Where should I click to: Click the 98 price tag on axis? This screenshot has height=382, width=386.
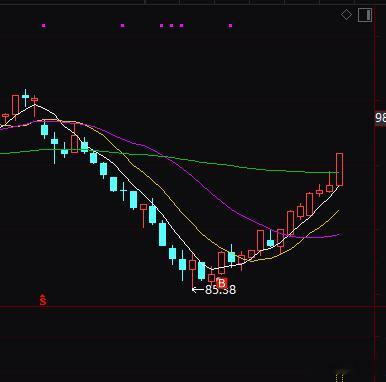tap(380, 118)
